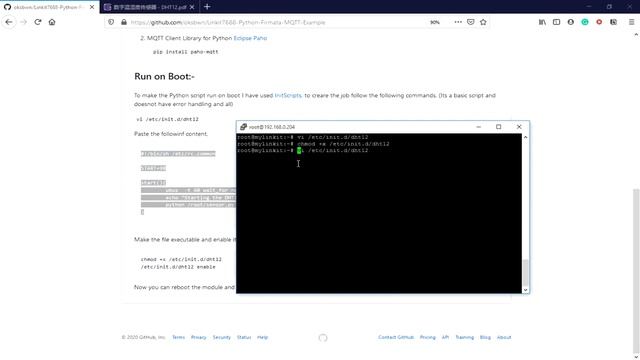
Task: Maximize the PuTTY terminal window
Action: (498, 127)
